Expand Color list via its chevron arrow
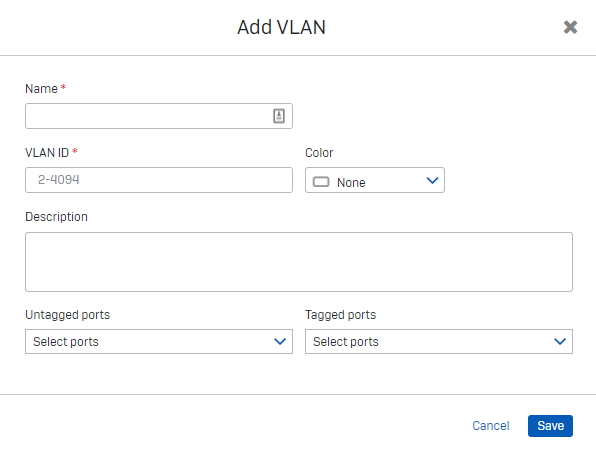Viewport: 596px width, 458px height. tap(433, 180)
